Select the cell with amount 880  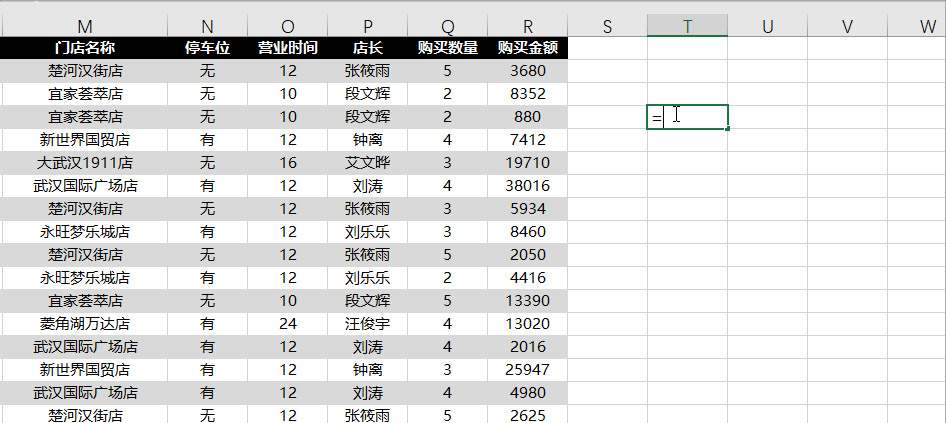(528, 116)
